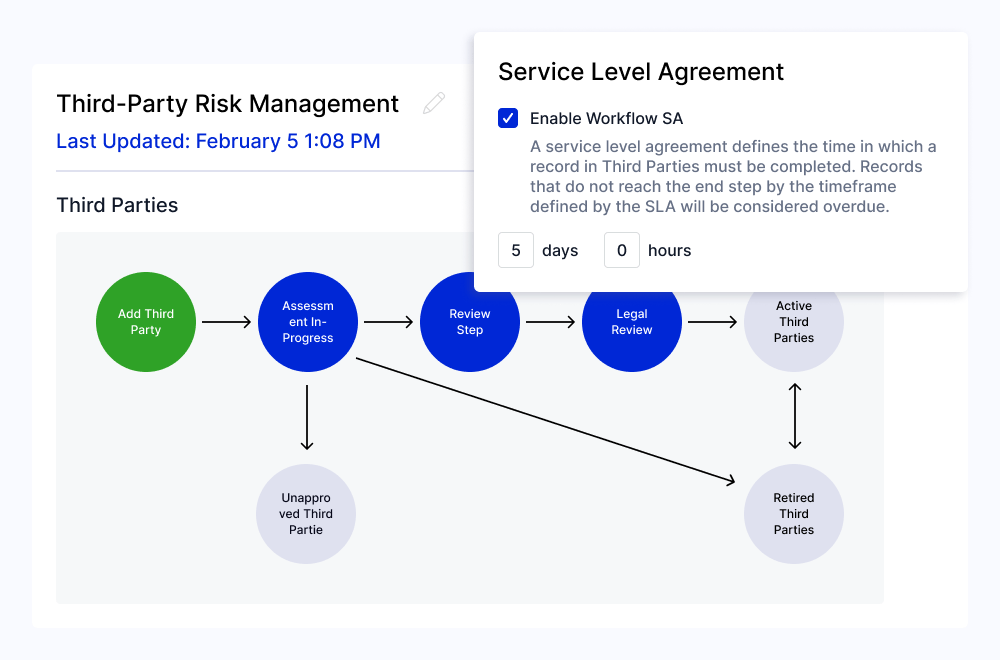Click the days label text
The width and height of the screenshot is (1000, 660).
tap(560, 251)
